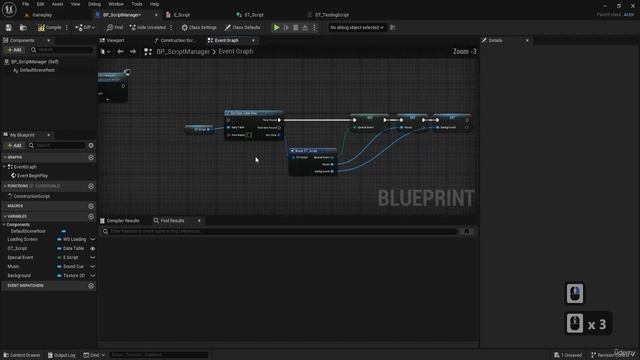Image resolution: width=640 pixels, height=360 pixels.
Task: Click the My Blueprint search field
Action: pos(57,145)
